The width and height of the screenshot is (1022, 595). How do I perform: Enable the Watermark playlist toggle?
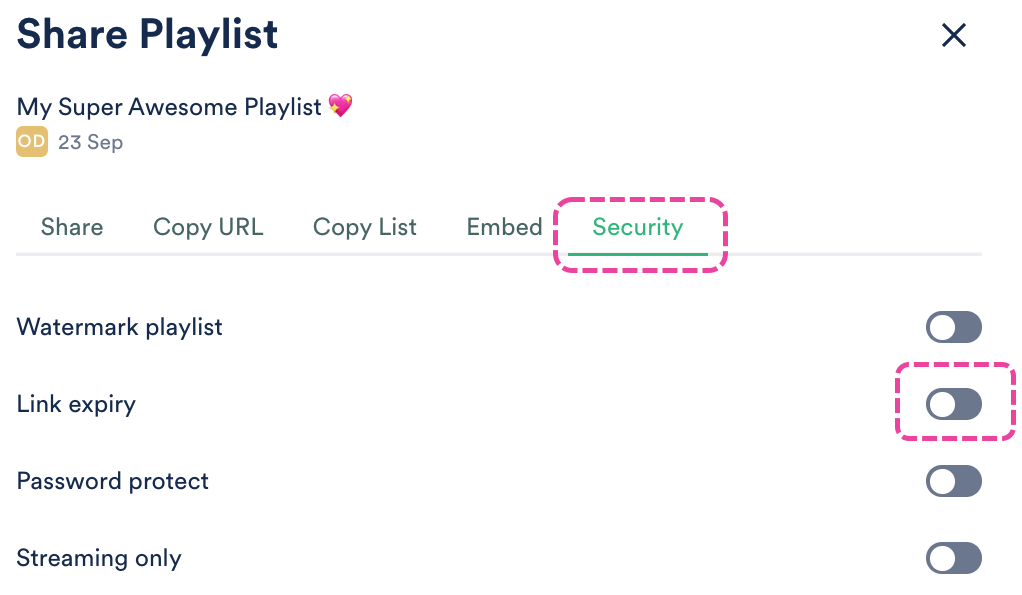(953, 327)
